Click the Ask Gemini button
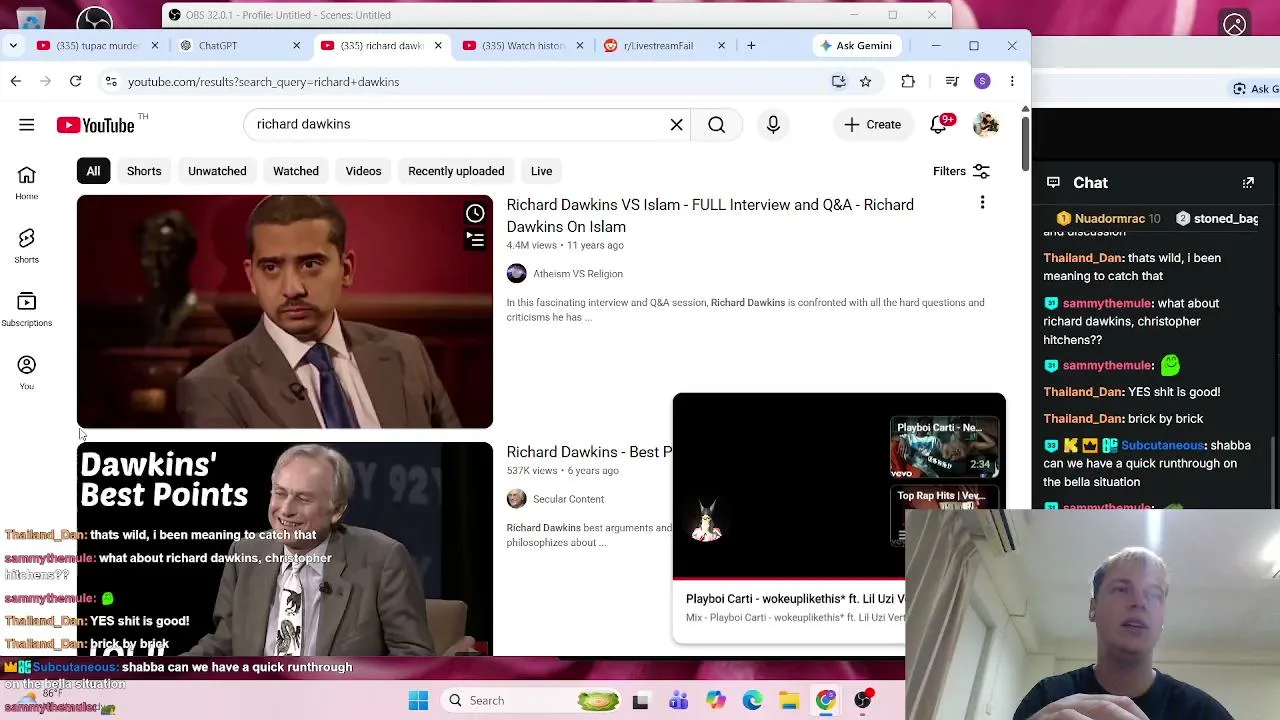 point(855,45)
